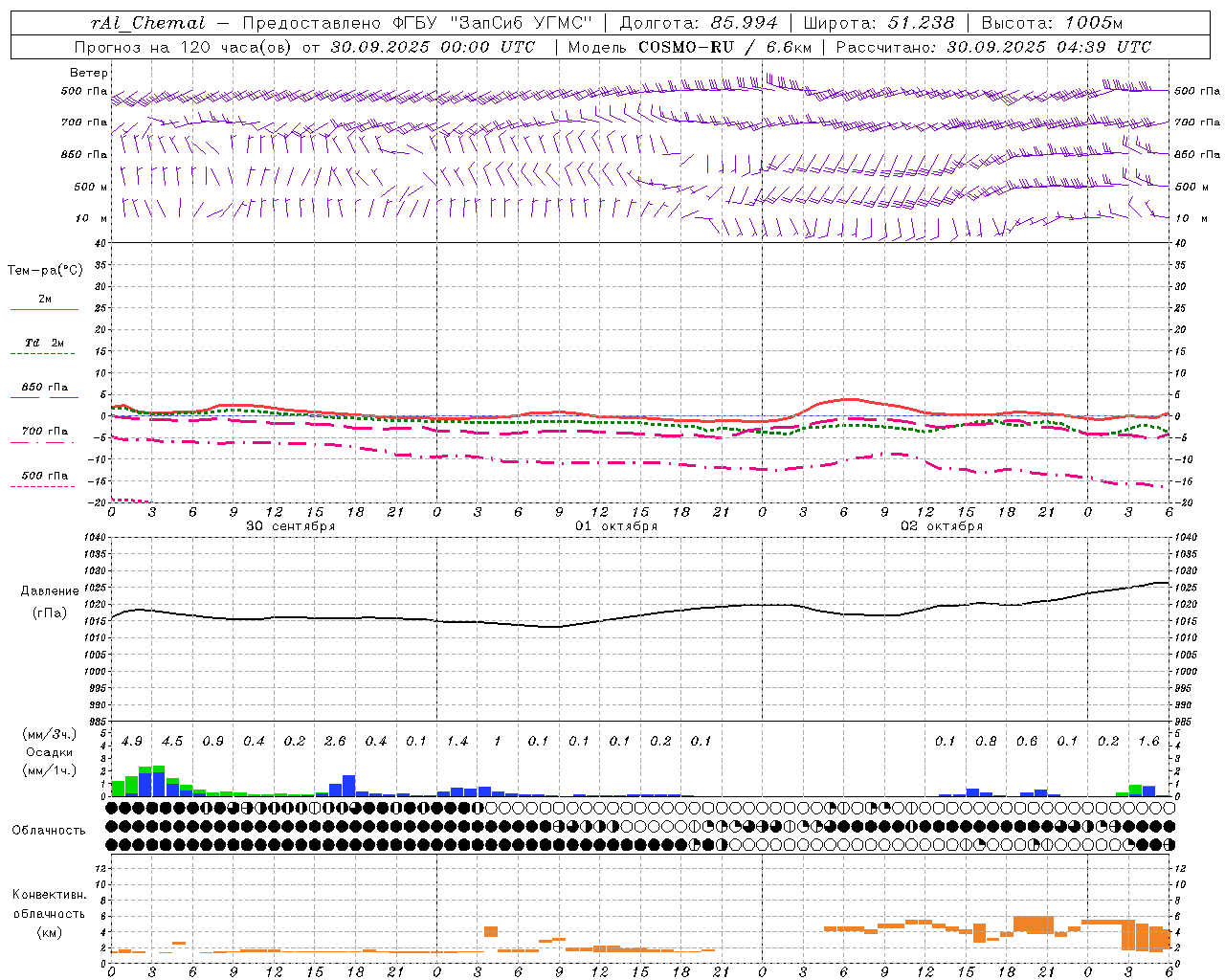
Task: Select the 500 гПа temperature legend entry
Action: [x=45, y=475]
